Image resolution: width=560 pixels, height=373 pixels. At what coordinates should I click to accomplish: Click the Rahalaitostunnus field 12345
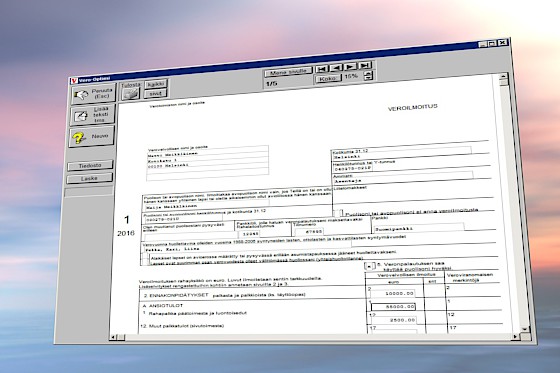(249, 234)
